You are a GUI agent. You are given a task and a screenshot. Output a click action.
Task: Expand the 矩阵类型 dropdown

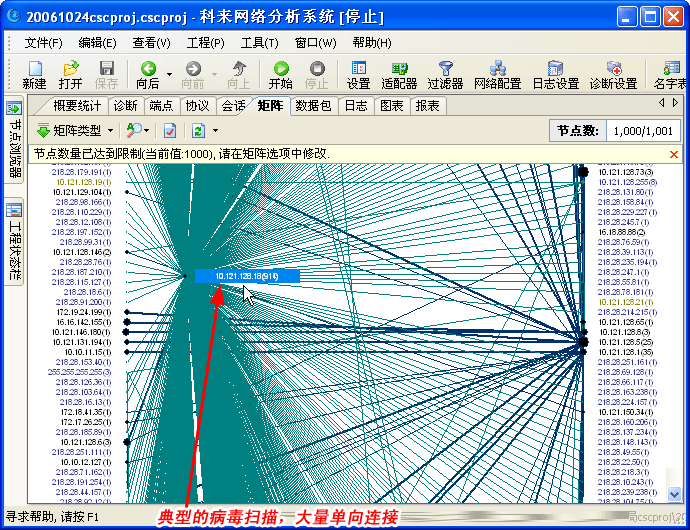point(110,131)
